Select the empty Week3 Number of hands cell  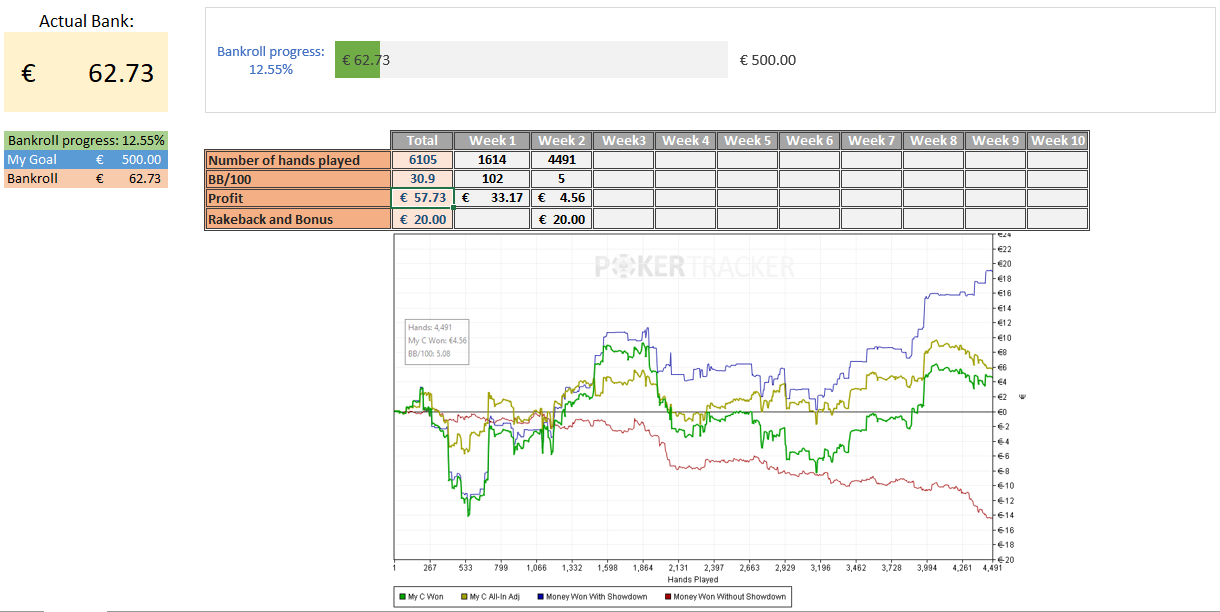624,160
